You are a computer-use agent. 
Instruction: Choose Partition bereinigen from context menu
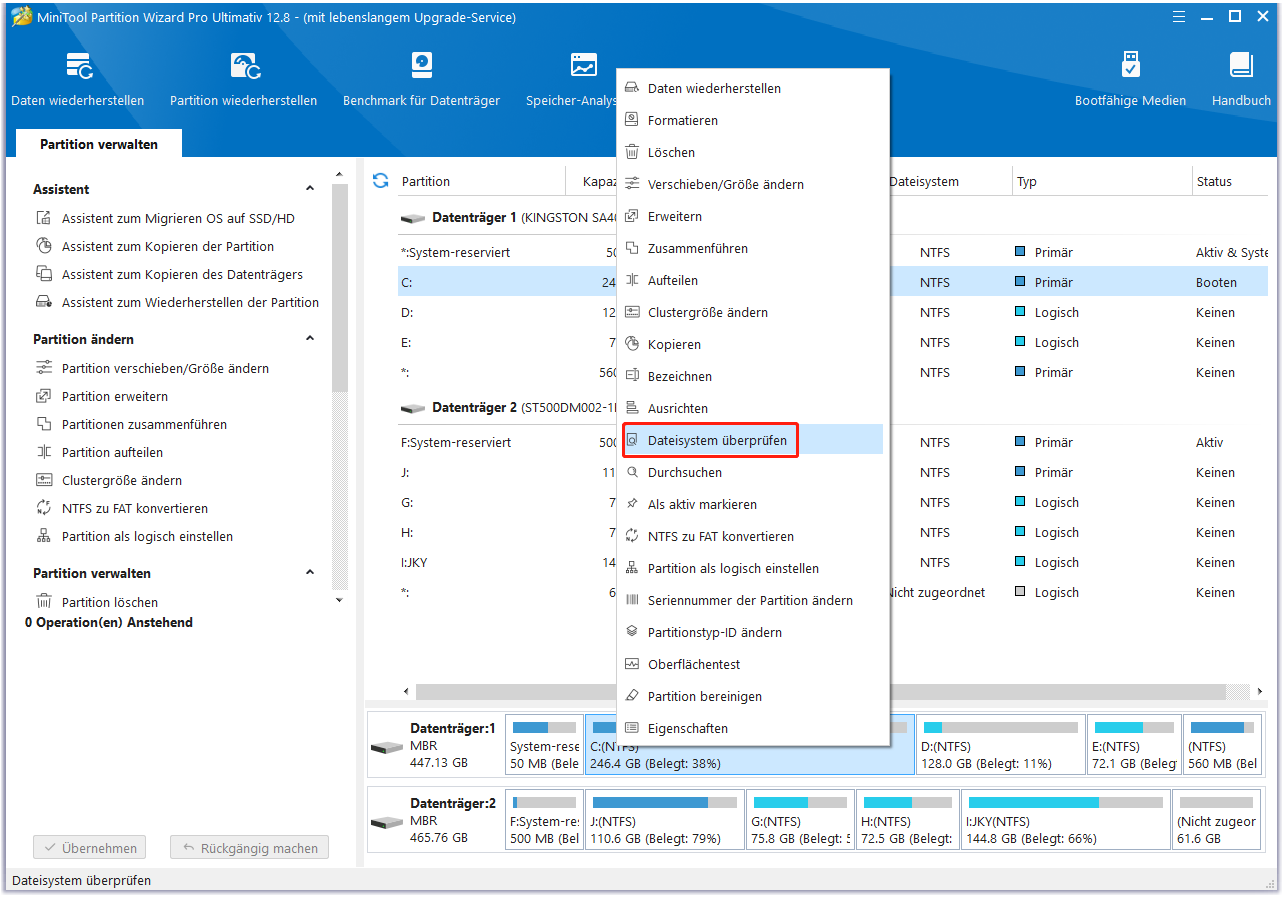pos(752,696)
